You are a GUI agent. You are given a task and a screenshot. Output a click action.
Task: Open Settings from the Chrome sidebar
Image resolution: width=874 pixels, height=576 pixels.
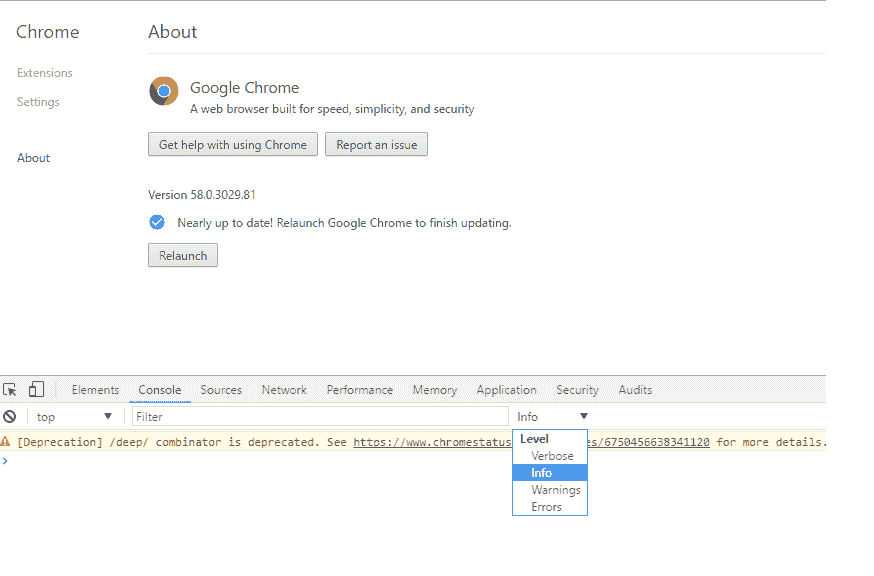[x=37, y=101]
